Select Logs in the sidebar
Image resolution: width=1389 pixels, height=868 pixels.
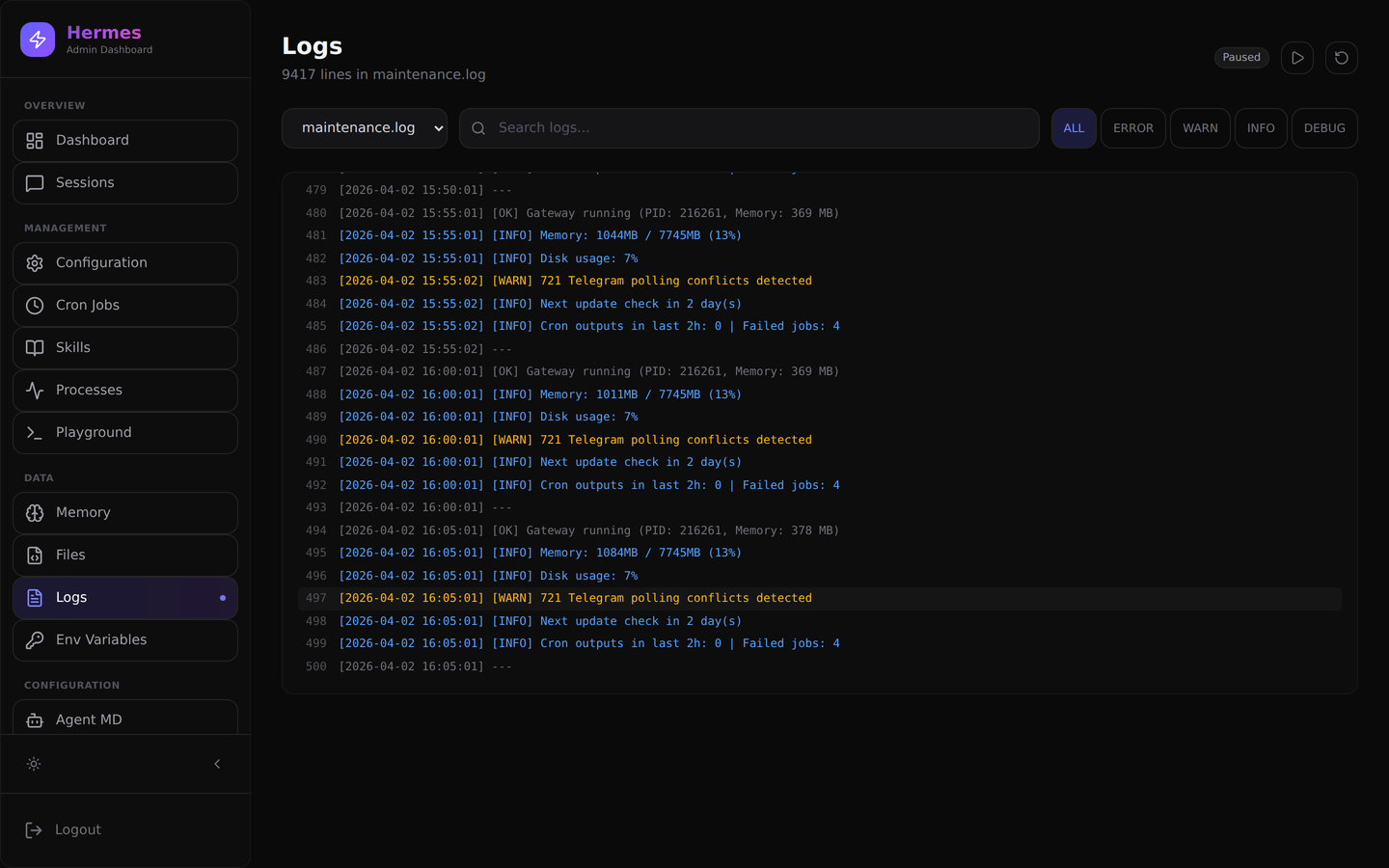[125, 598]
